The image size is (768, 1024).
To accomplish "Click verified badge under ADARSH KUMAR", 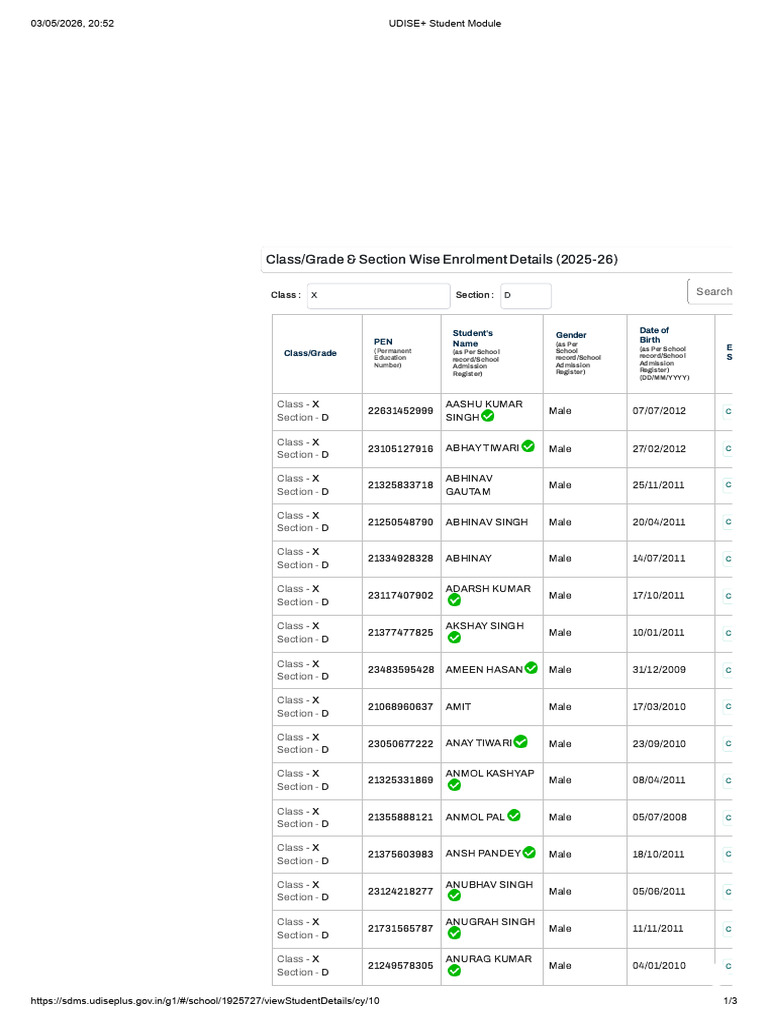I will pos(455,601).
